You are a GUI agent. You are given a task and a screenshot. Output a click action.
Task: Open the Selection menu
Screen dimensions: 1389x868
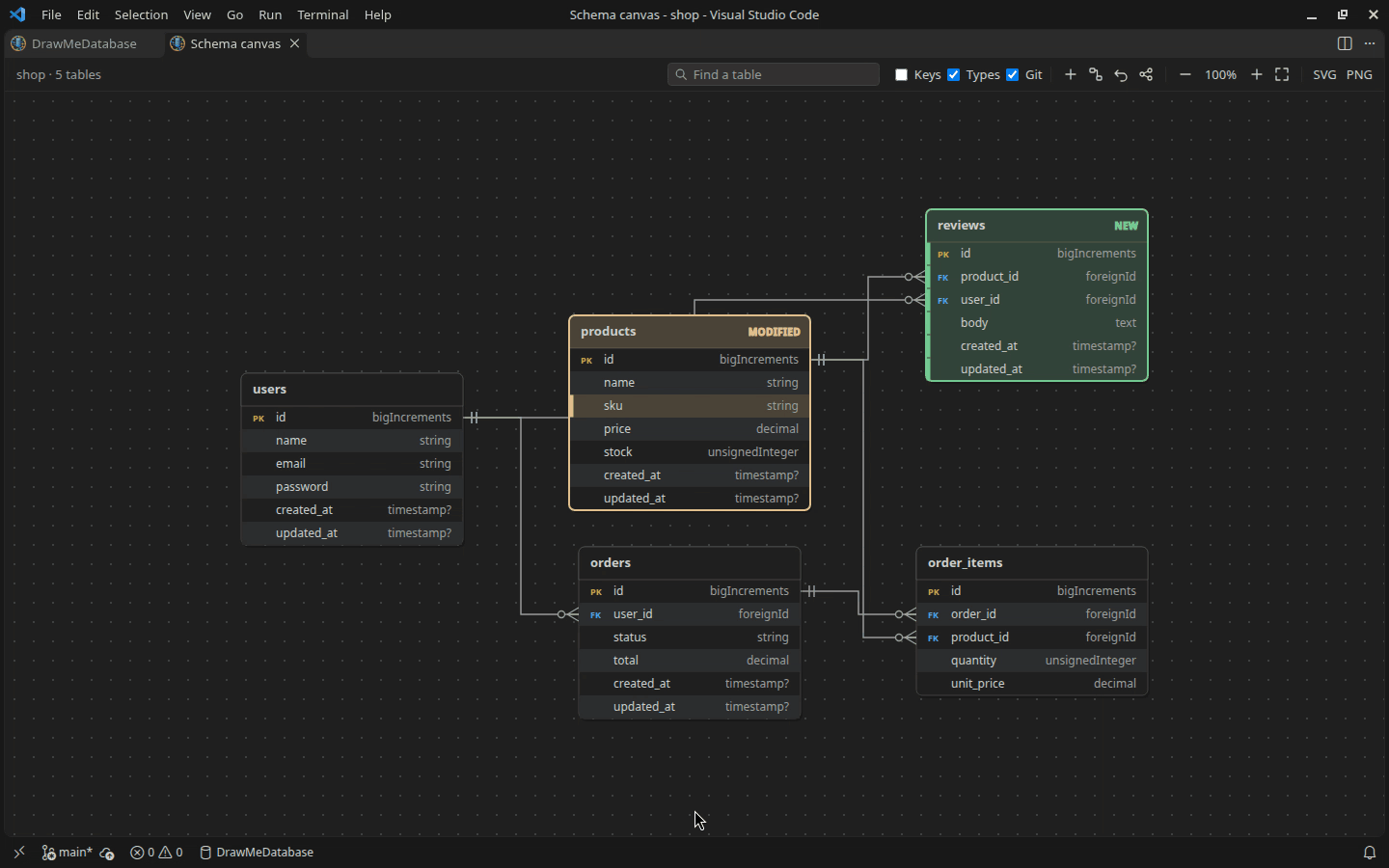[141, 14]
